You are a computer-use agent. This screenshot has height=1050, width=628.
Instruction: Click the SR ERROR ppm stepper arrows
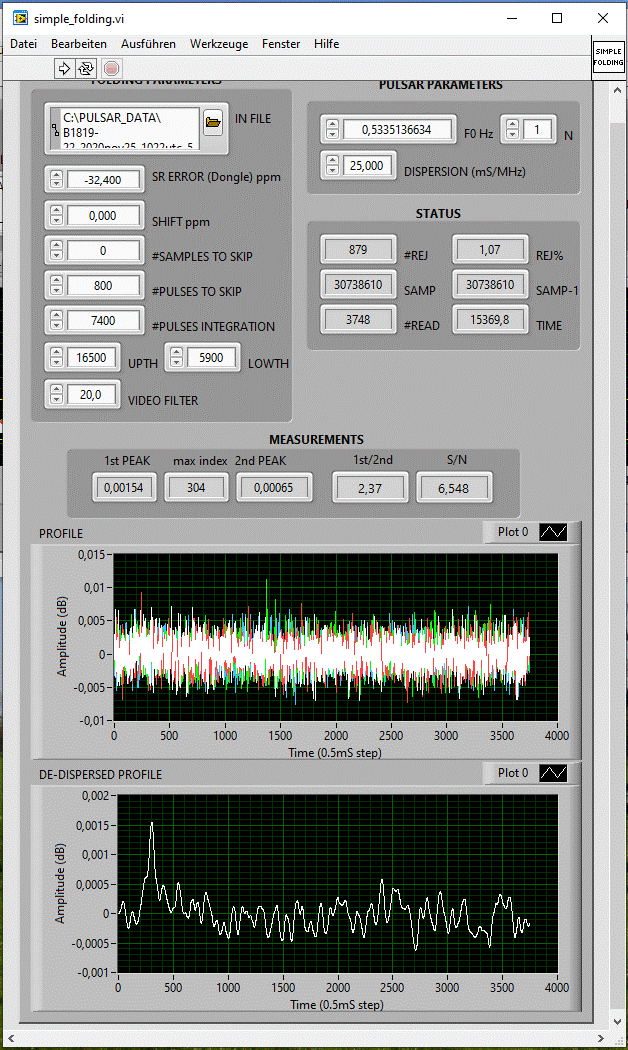click(x=56, y=179)
